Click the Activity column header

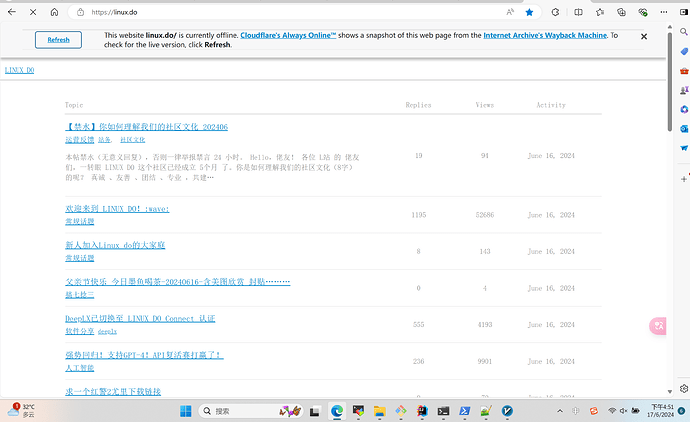pyautogui.click(x=551, y=105)
